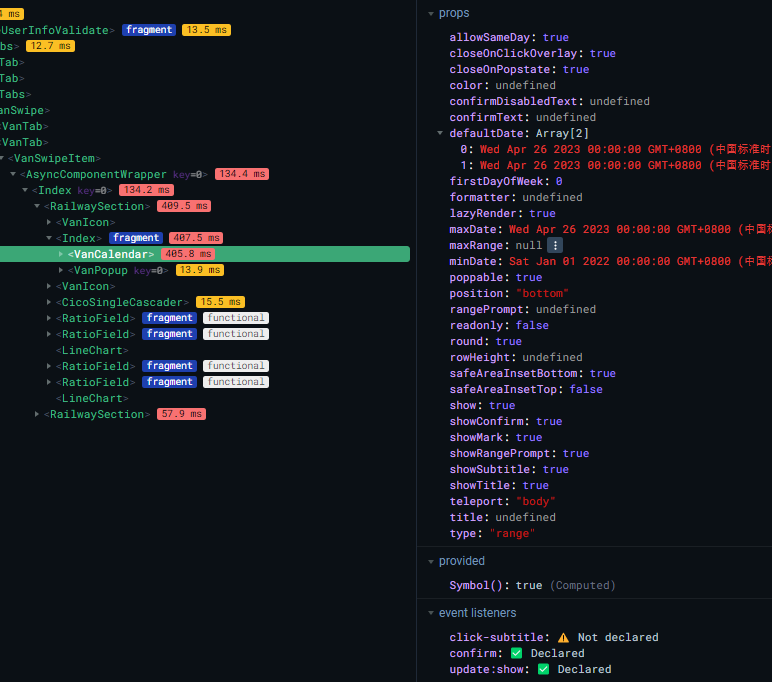
Task: Click the 134.4 ms timing badge
Action: [x=242, y=174]
